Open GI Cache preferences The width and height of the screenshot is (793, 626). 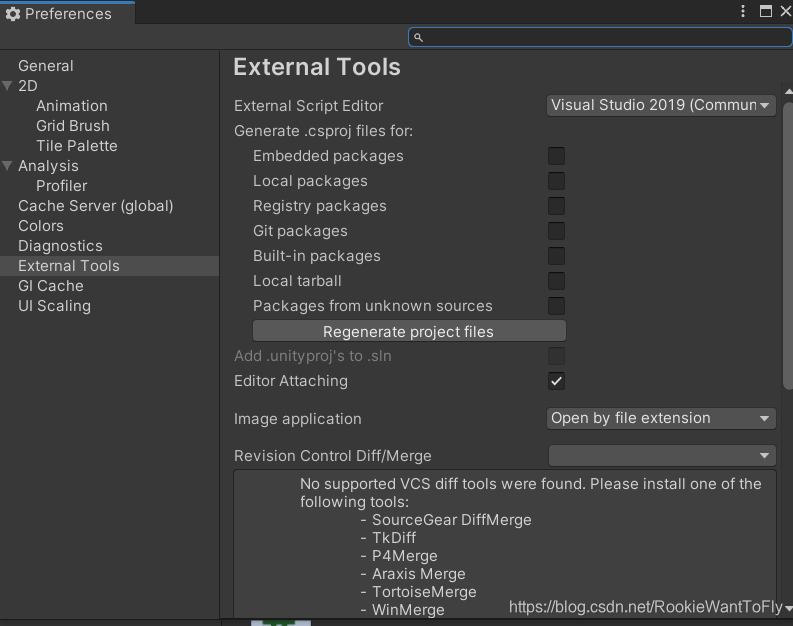[x=51, y=286]
